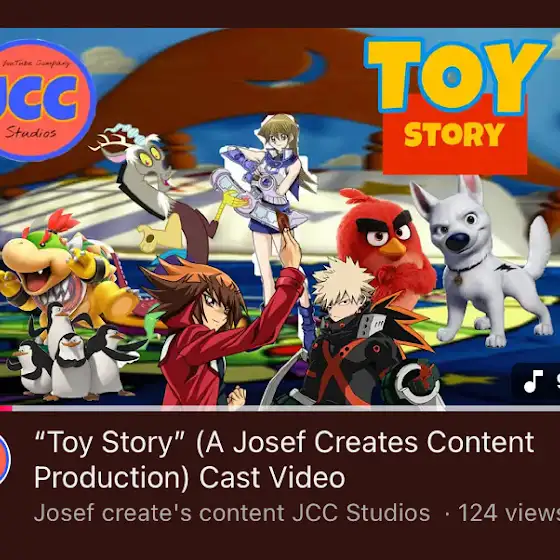Tap the music note badge on thumbnail
This screenshot has height=560, width=560.
[x=536, y=381]
